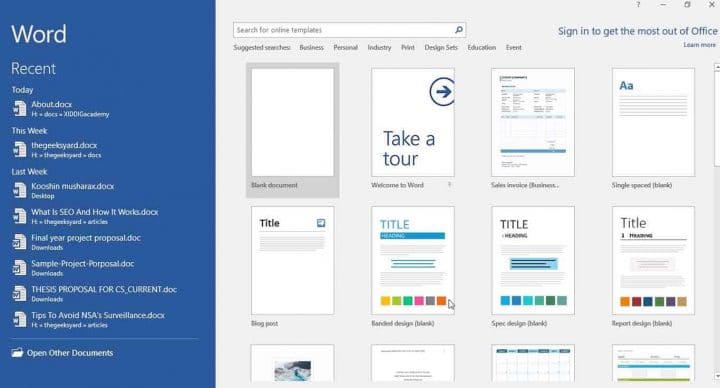720x388 pixels.
Task: Click the thegeeksyard.docx file icon
Action: pos(19,150)
